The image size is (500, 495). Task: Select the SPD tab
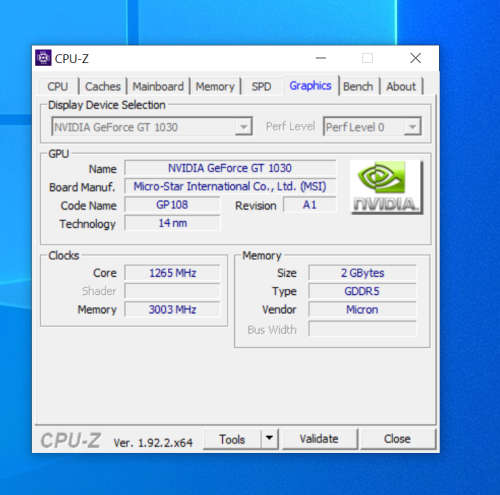261,87
